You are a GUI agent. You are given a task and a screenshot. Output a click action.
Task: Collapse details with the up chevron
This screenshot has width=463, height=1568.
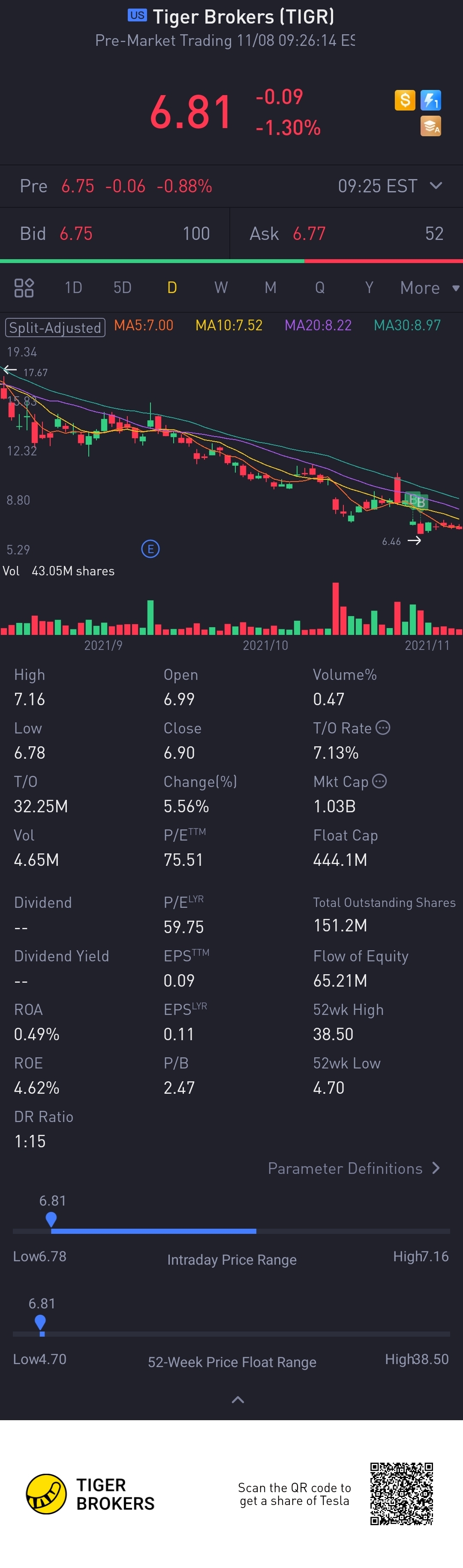238,1400
